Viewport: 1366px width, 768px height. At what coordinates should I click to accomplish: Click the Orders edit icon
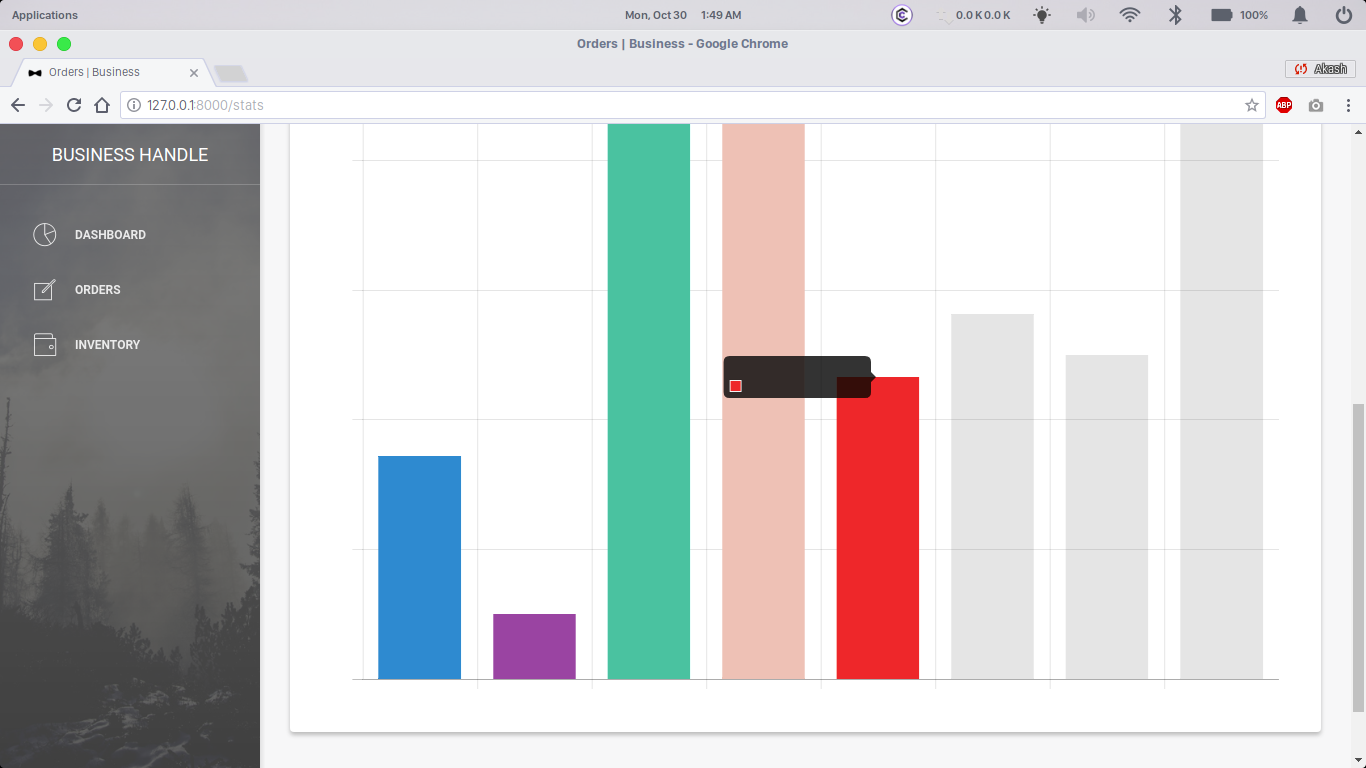[45, 290]
